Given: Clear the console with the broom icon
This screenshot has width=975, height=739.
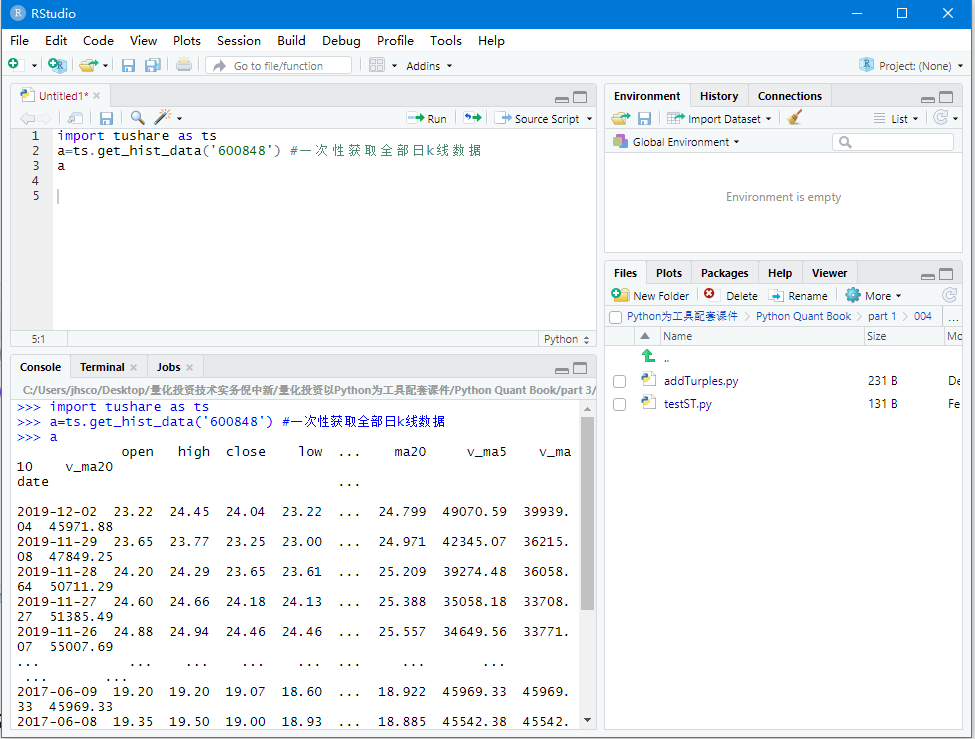Looking at the screenshot, I should 792,118.
